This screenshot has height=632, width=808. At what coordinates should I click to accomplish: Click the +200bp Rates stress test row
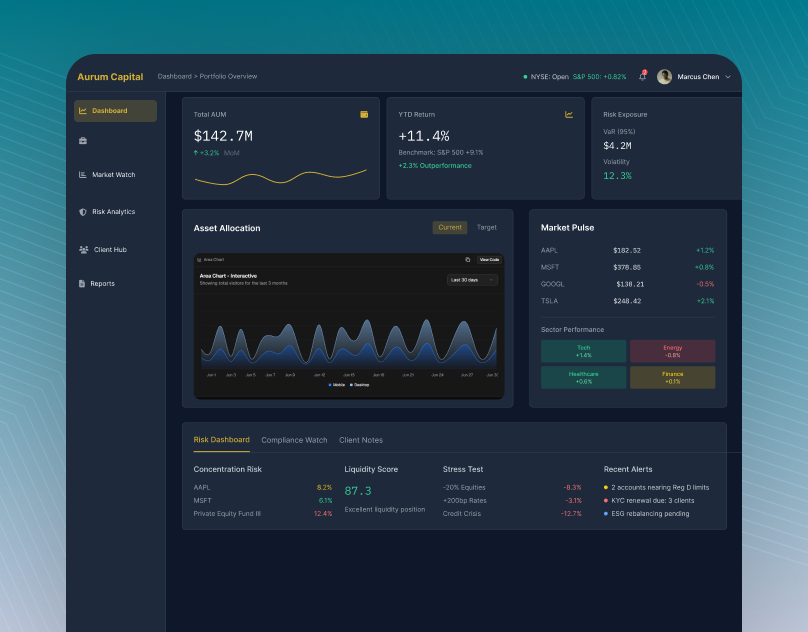point(512,501)
